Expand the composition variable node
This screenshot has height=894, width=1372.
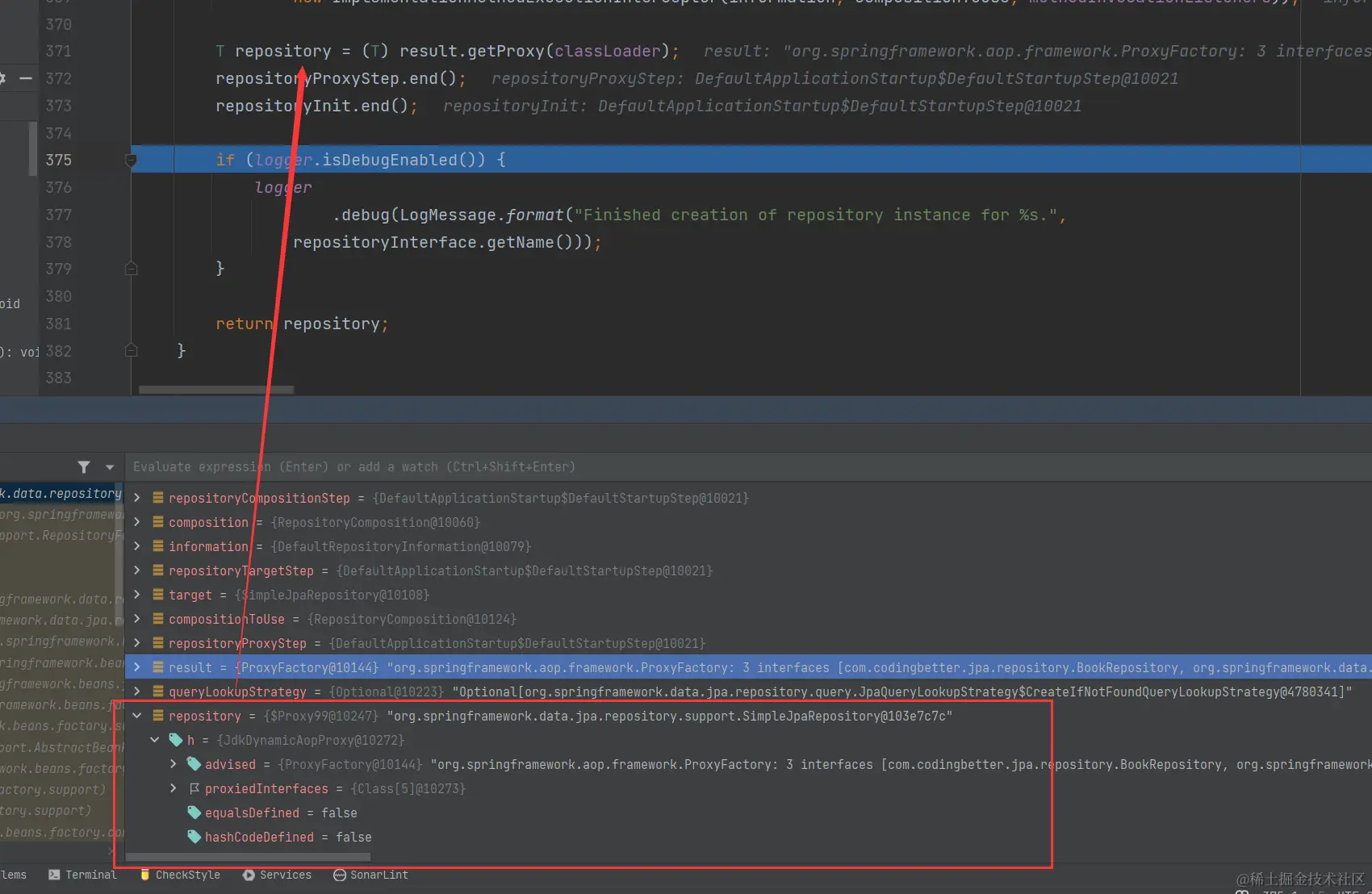coord(137,522)
